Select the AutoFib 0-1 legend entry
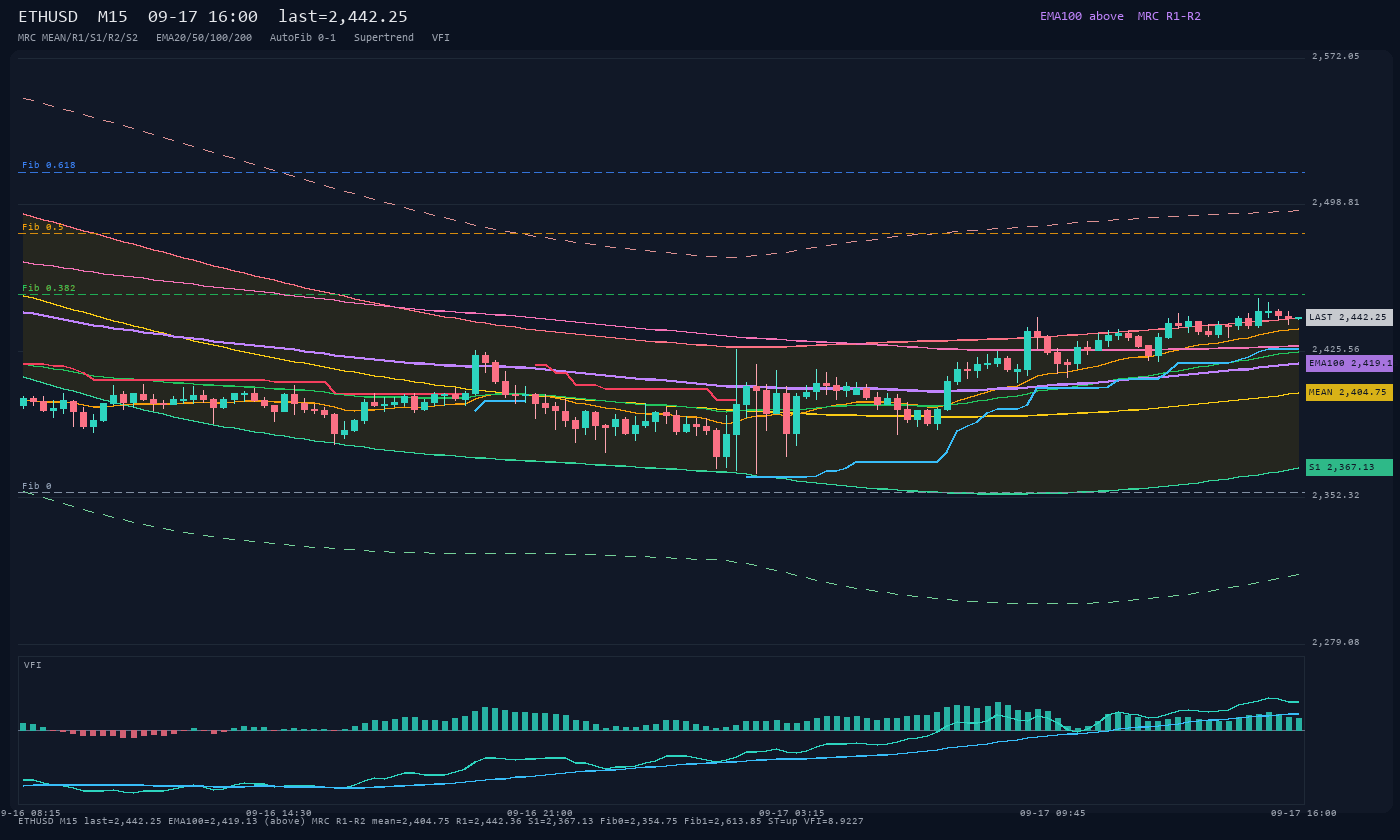 303,37
